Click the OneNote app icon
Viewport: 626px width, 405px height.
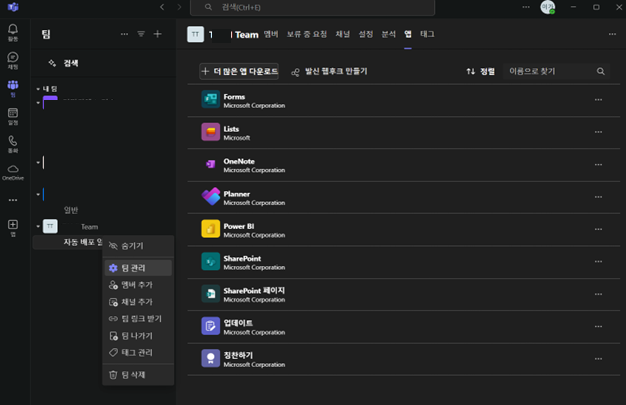click(x=210, y=164)
